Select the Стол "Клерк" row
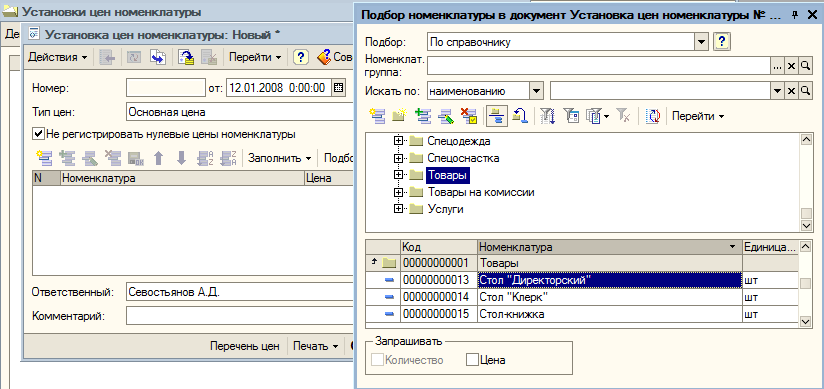 [582, 298]
